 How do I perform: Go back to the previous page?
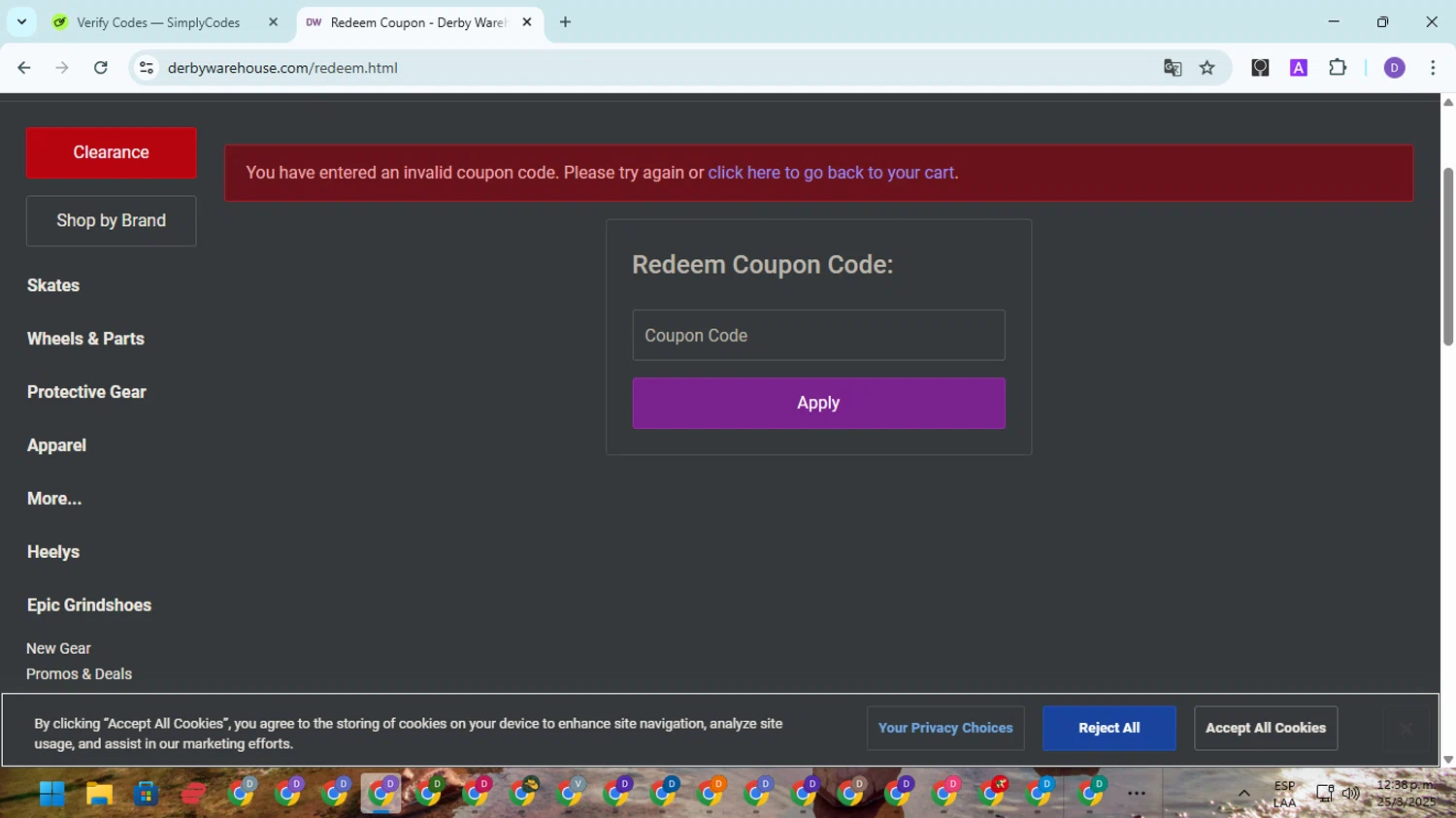point(24,68)
